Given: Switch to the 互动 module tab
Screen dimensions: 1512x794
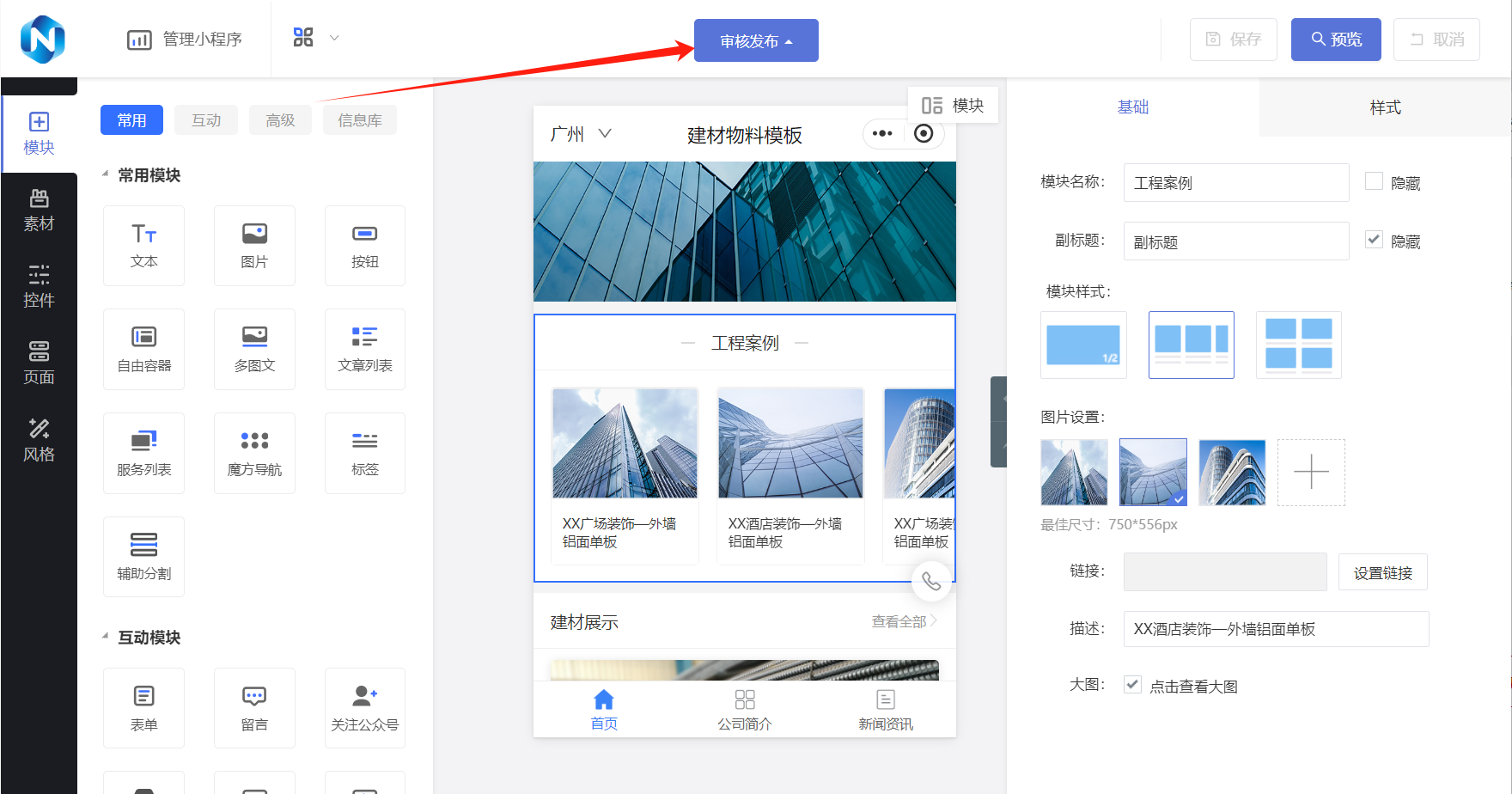Looking at the screenshot, I should 206,120.
